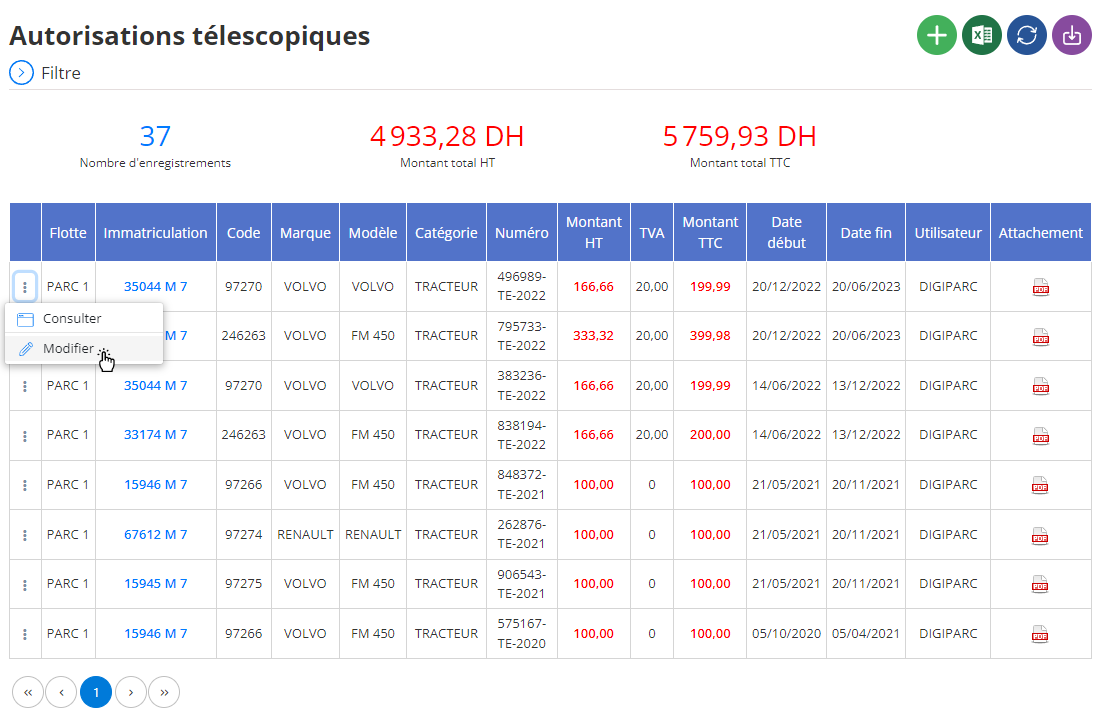Select page 1 in pagination
The height and width of the screenshot is (728, 1101).
tap(96, 692)
